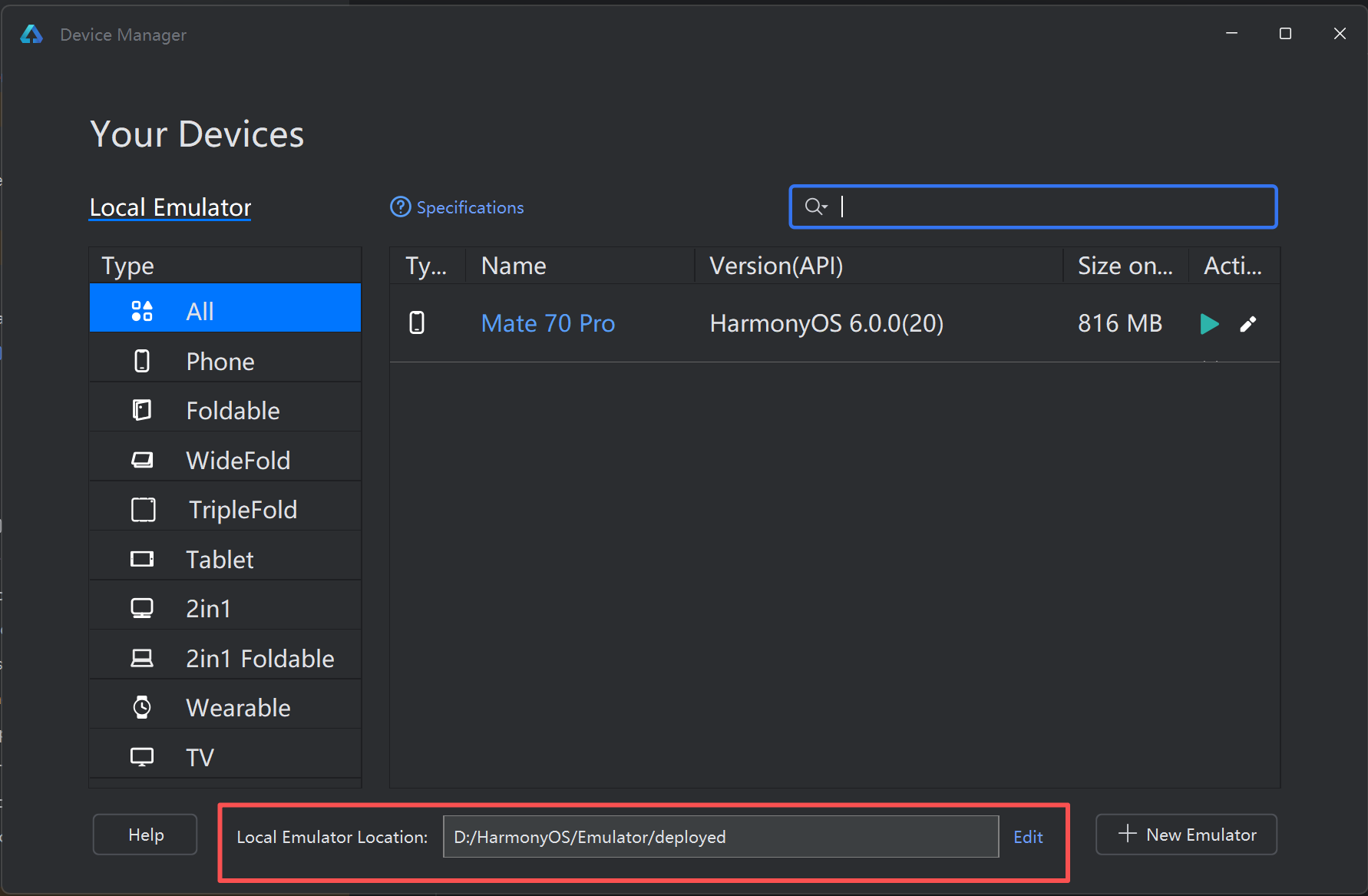Click the Specifications help icon
Screen dimensions: 1368x896
click(401, 207)
